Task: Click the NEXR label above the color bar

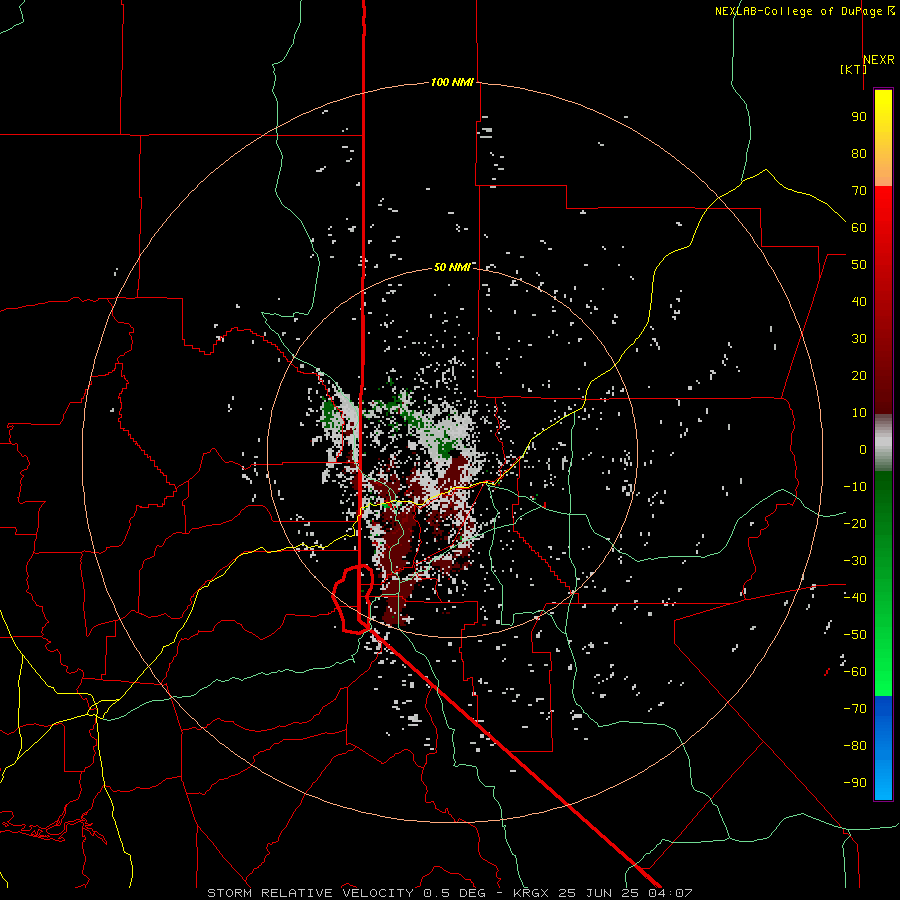Action: pos(879,60)
